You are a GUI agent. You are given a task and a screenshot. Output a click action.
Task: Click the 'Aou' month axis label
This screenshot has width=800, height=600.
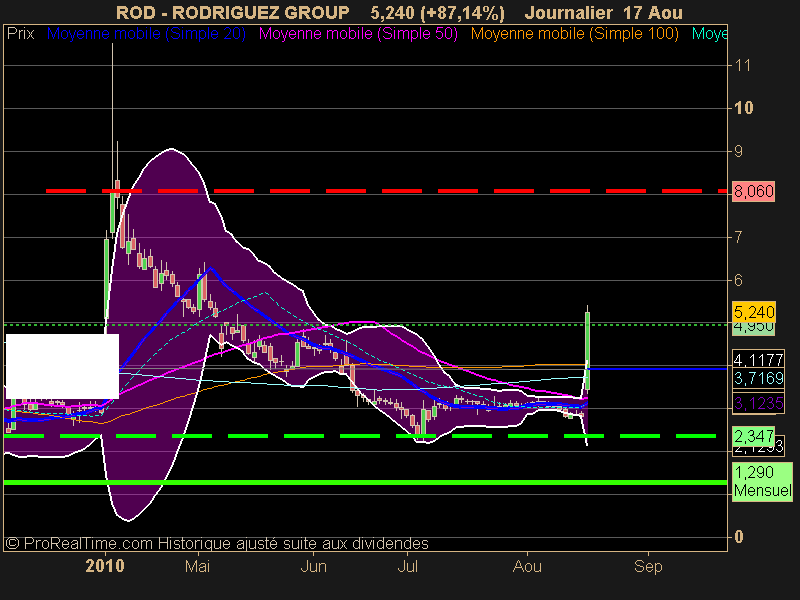pos(527,566)
